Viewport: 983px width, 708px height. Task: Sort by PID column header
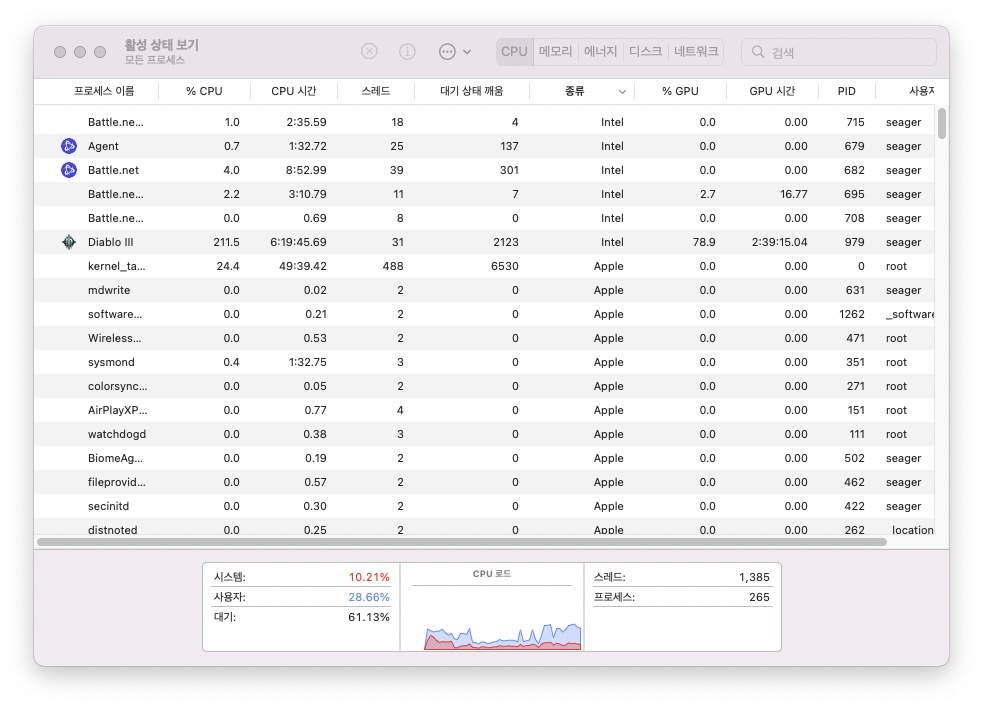tap(847, 91)
